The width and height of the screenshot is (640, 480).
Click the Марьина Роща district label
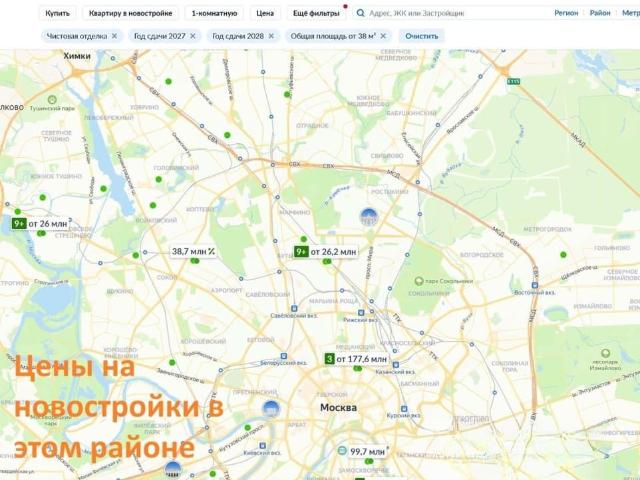pyautogui.click(x=334, y=301)
